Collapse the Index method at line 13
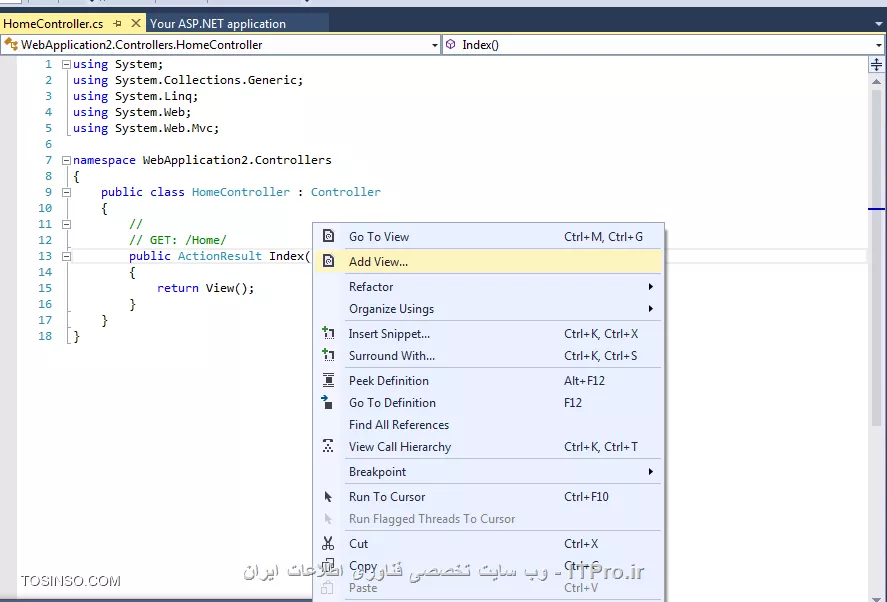The height and width of the screenshot is (602, 887). (66, 256)
